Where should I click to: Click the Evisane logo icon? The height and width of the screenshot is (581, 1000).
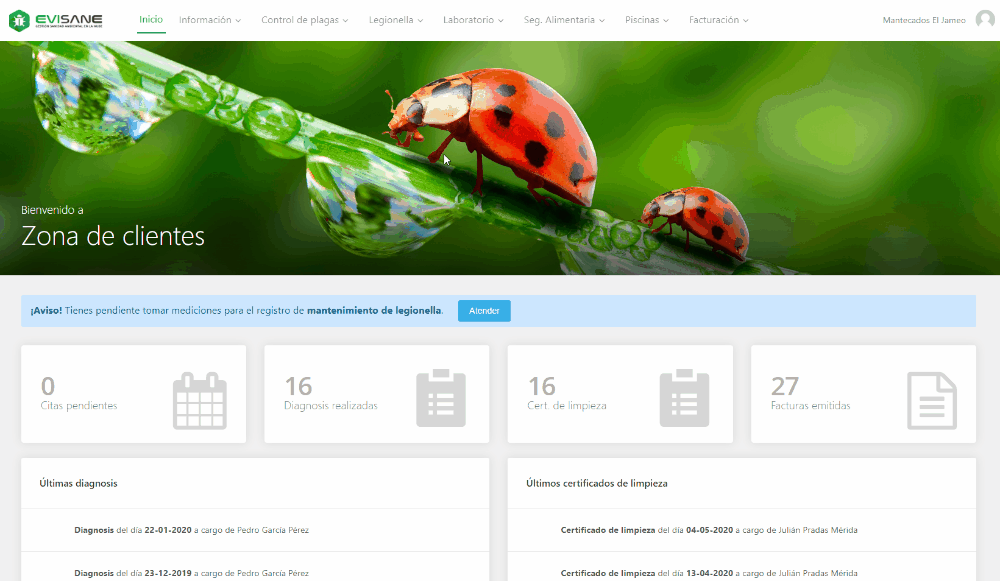(x=19, y=20)
